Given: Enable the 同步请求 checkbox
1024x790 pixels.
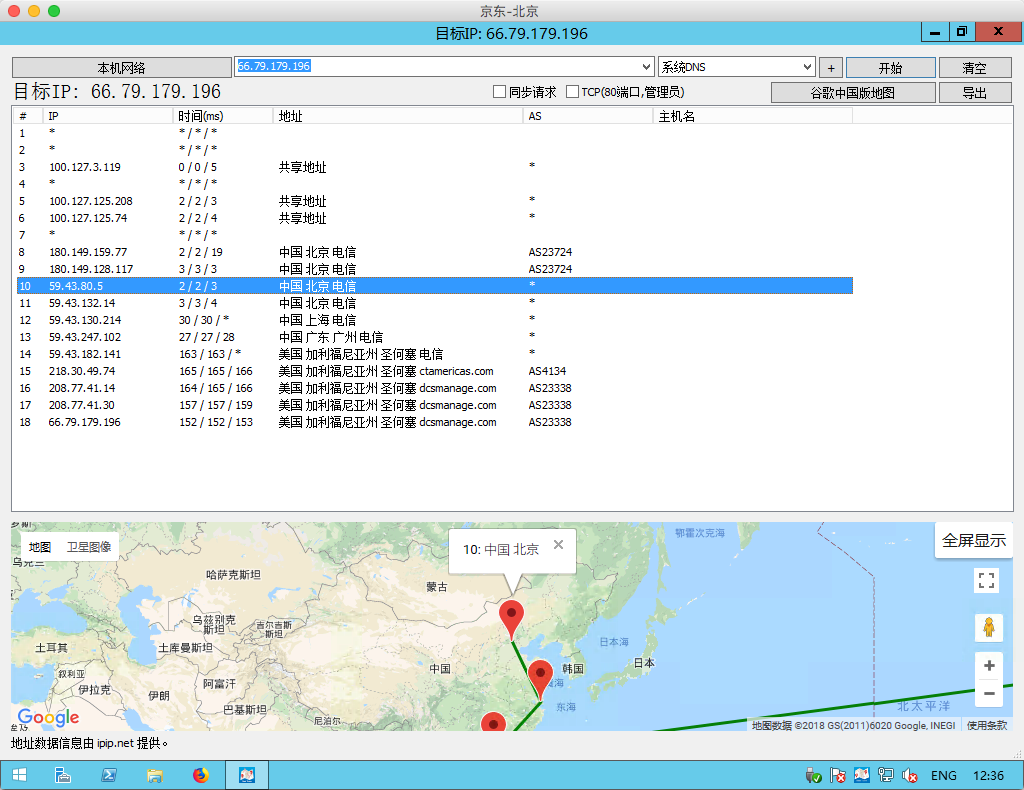Looking at the screenshot, I should pyautogui.click(x=500, y=92).
